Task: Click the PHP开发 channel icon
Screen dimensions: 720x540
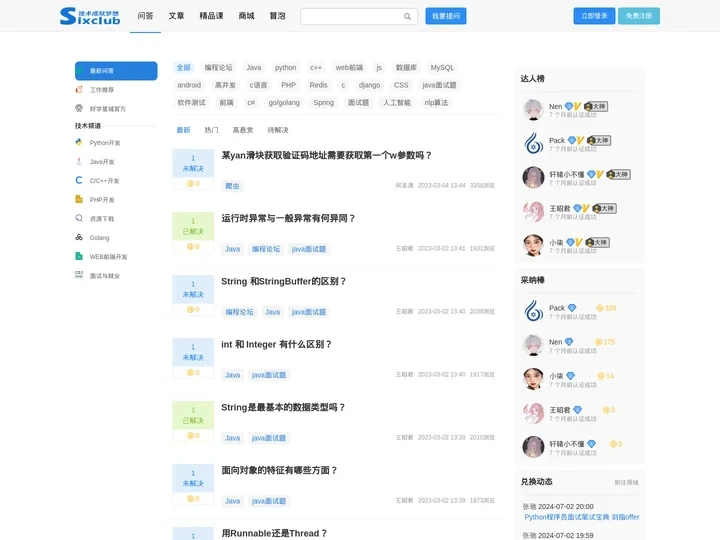Action: click(79, 199)
